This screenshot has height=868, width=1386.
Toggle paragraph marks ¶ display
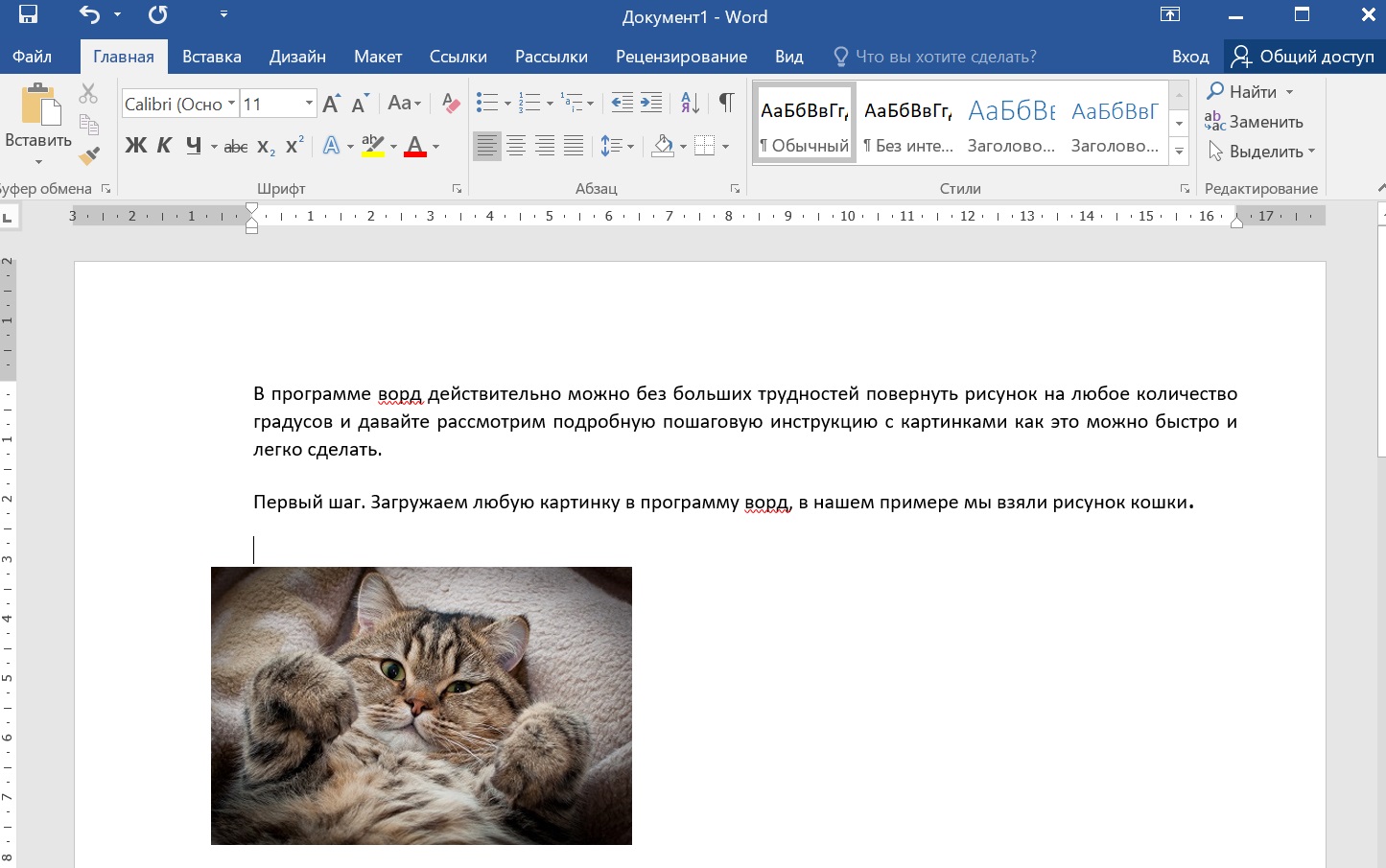(726, 104)
